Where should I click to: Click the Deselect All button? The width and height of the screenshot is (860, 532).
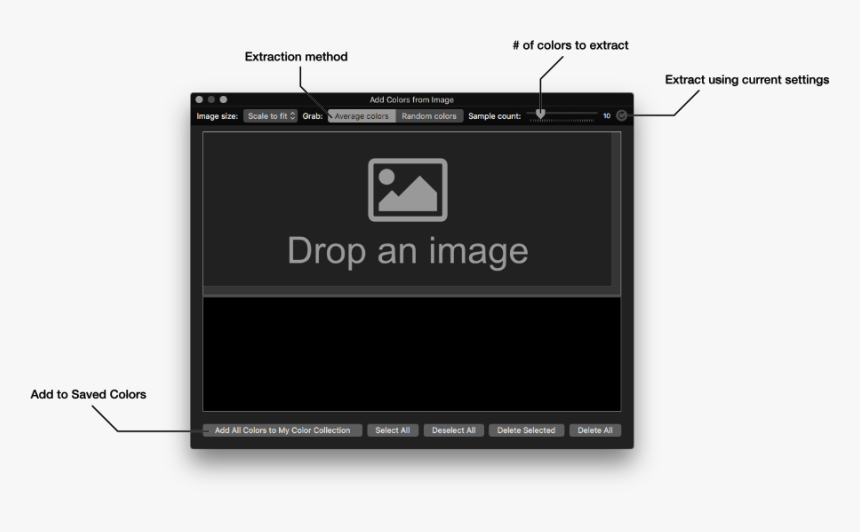(x=453, y=430)
